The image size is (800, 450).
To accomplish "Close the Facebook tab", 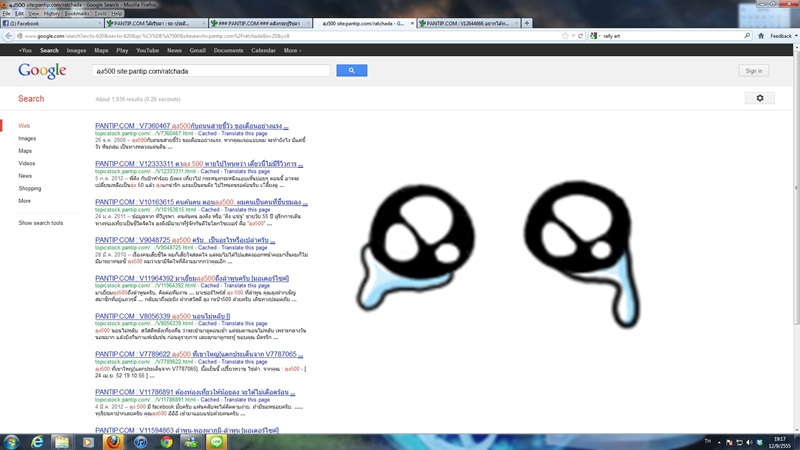I will 99,23.
